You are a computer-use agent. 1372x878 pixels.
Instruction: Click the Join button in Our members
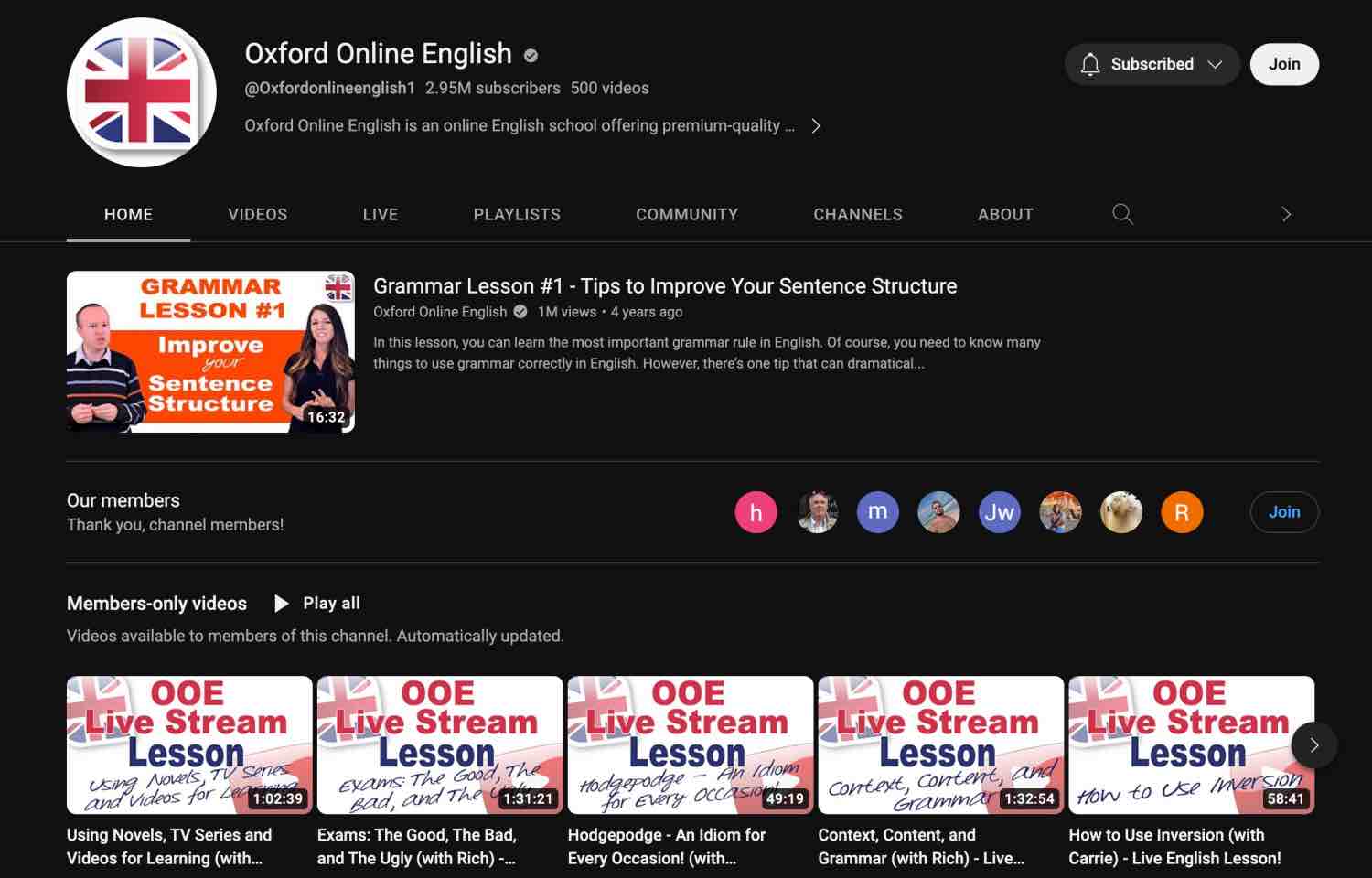point(1284,512)
